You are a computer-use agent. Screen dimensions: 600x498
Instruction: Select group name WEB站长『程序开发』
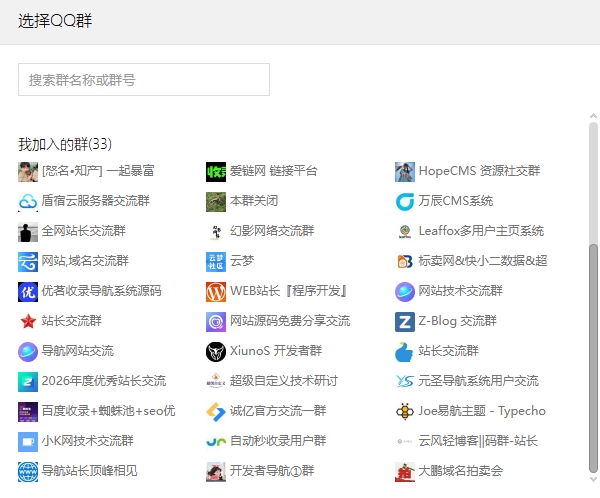tap(289, 291)
